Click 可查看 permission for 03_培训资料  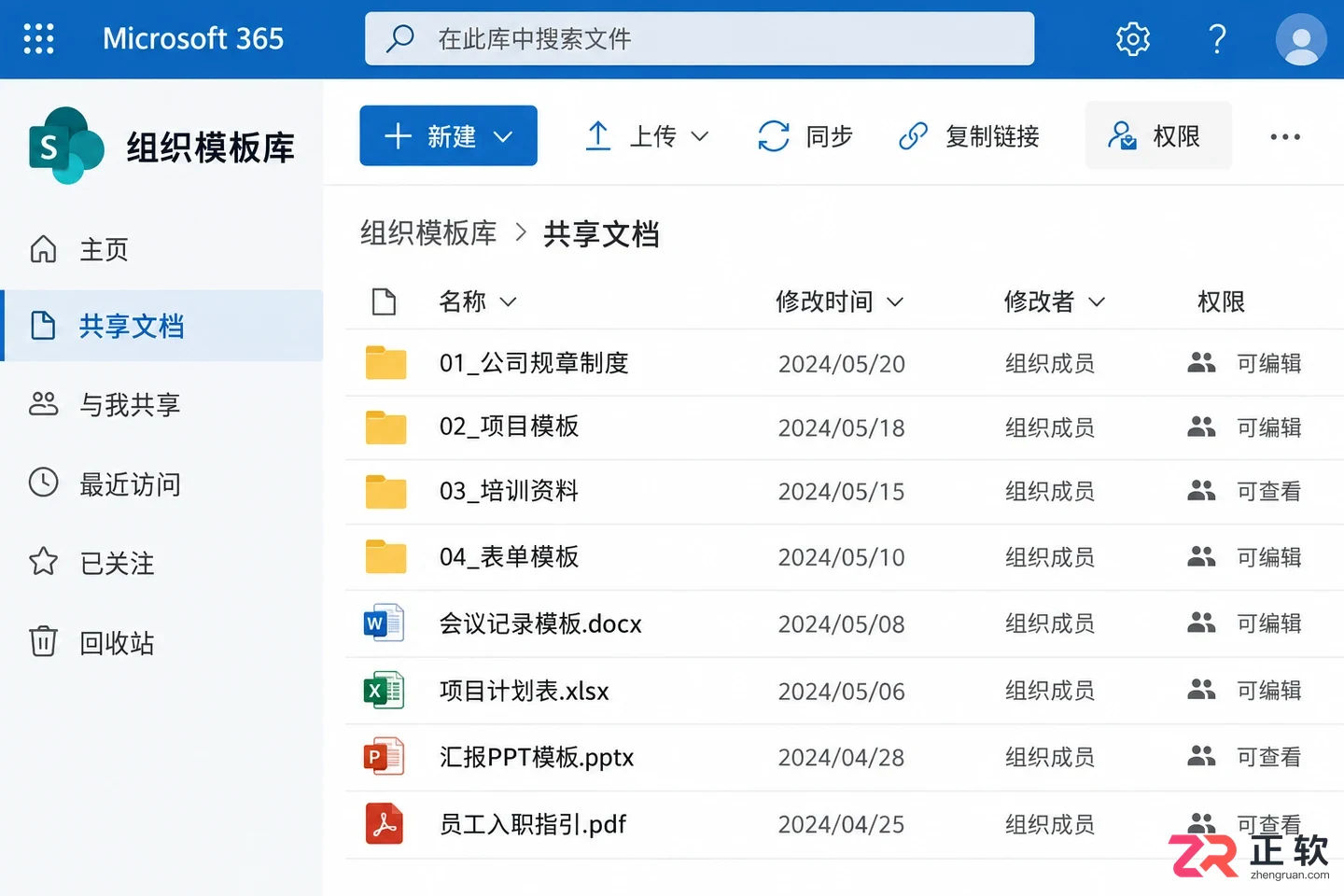click(1268, 491)
